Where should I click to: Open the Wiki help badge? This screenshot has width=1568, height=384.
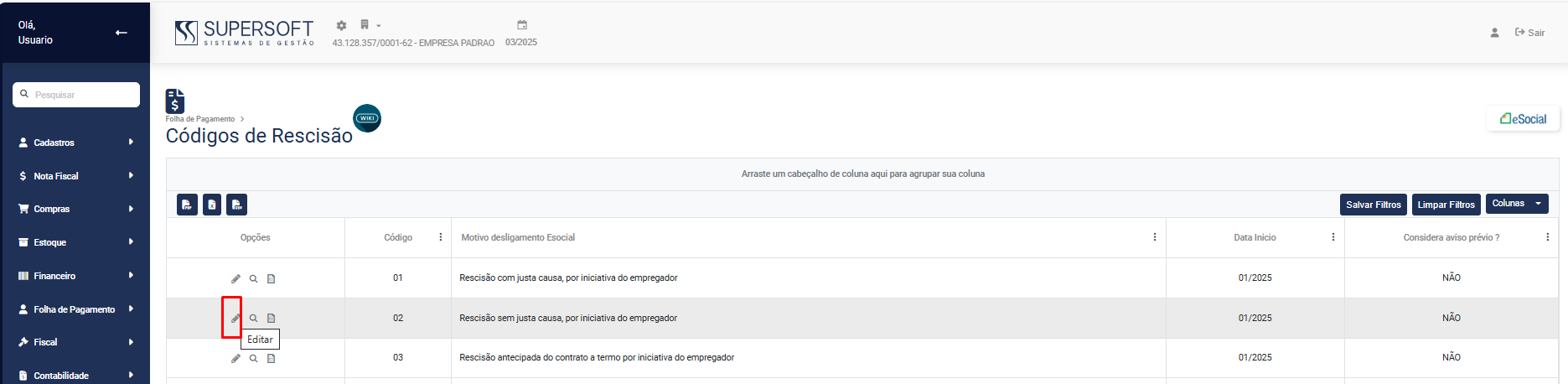[x=367, y=118]
